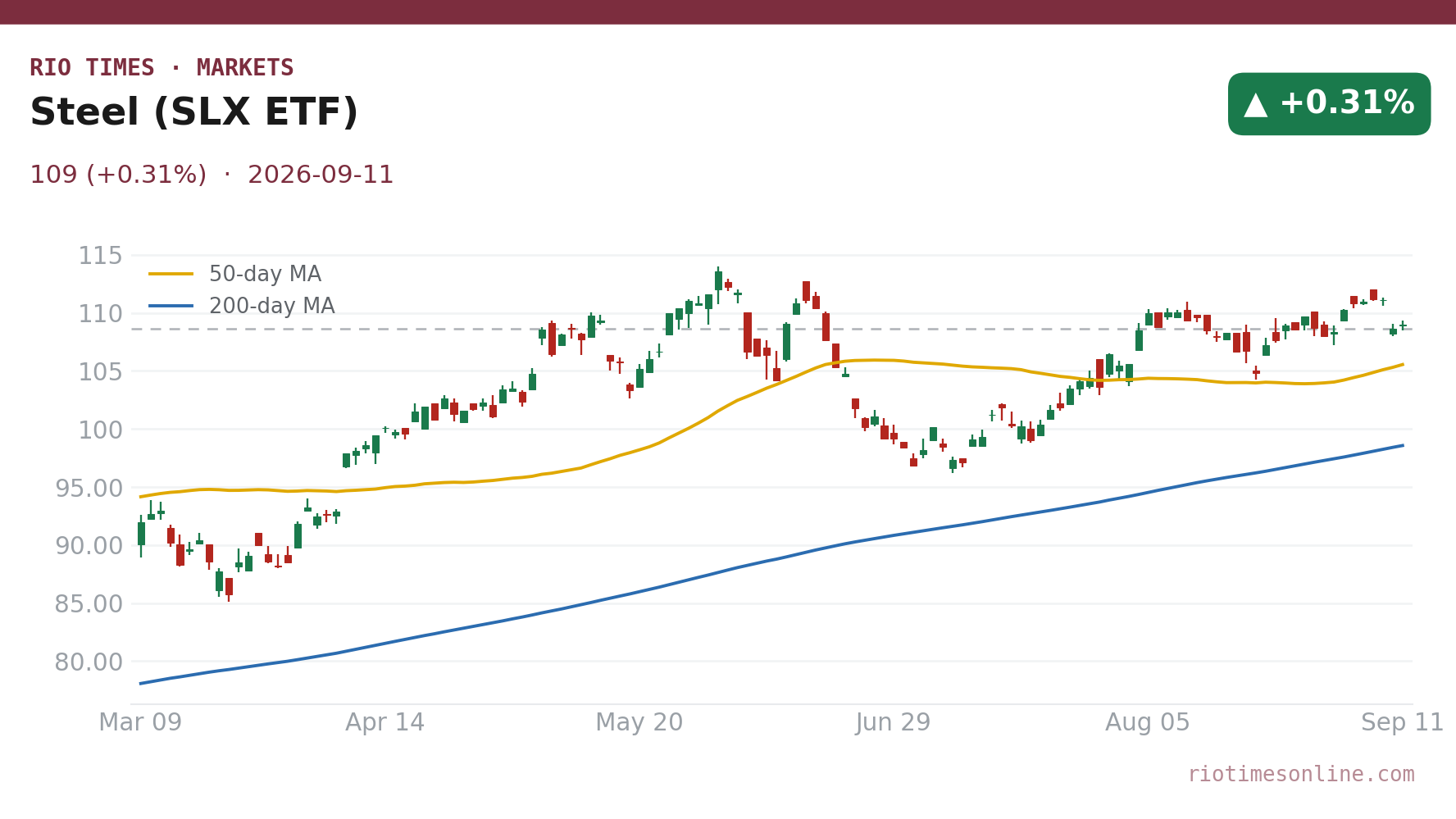1456x819 pixels.
Task: Click the 'May 20' x-axis date label
Action: (x=639, y=723)
